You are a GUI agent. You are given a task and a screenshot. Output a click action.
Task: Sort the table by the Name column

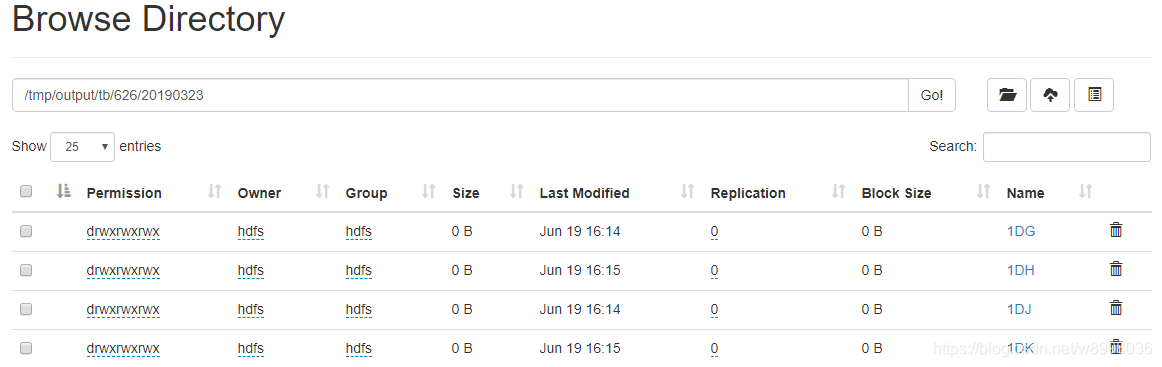click(1086, 192)
